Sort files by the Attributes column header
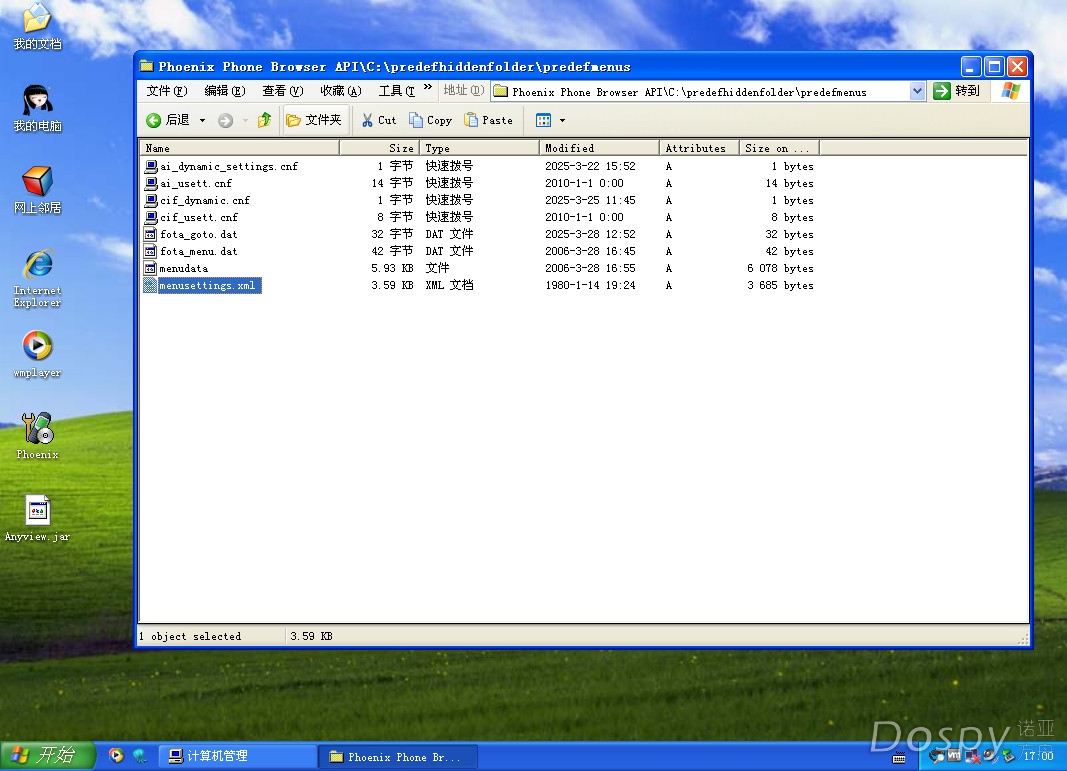This screenshot has width=1067, height=771. 700,148
